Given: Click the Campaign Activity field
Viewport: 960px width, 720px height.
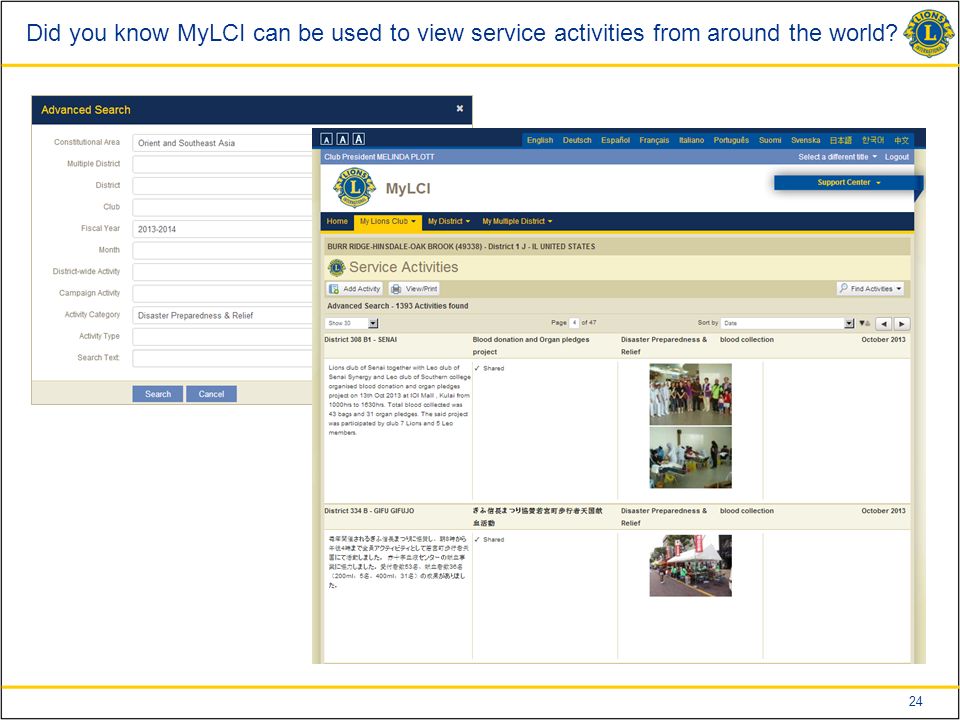Looking at the screenshot, I should [222, 293].
